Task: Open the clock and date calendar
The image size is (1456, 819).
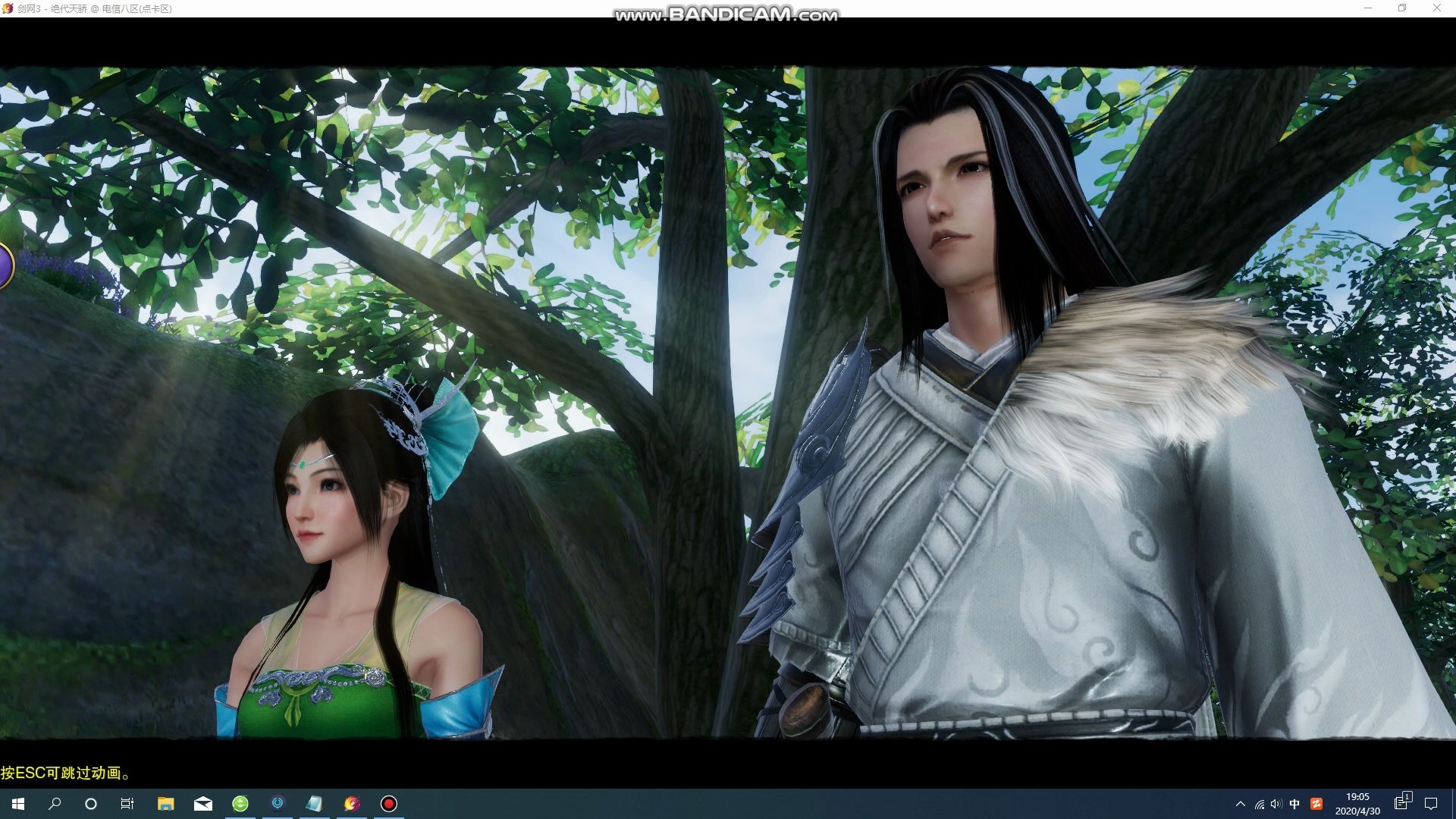Action: coord(1357,804)
